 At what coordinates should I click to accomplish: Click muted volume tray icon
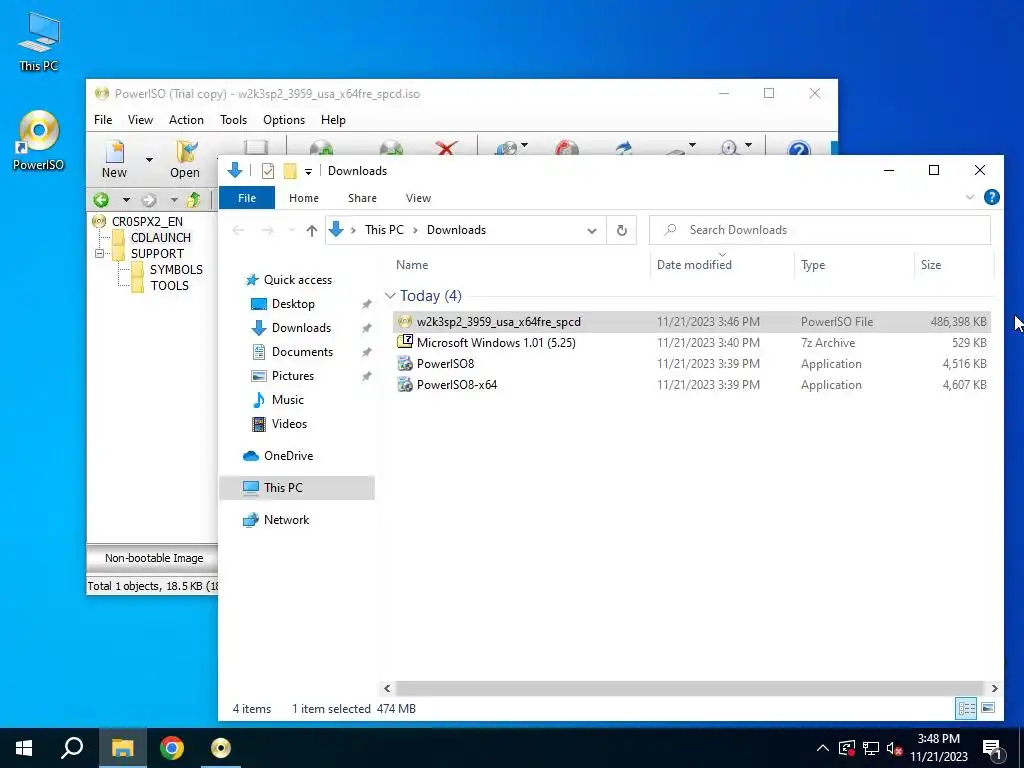coord(894,748)
